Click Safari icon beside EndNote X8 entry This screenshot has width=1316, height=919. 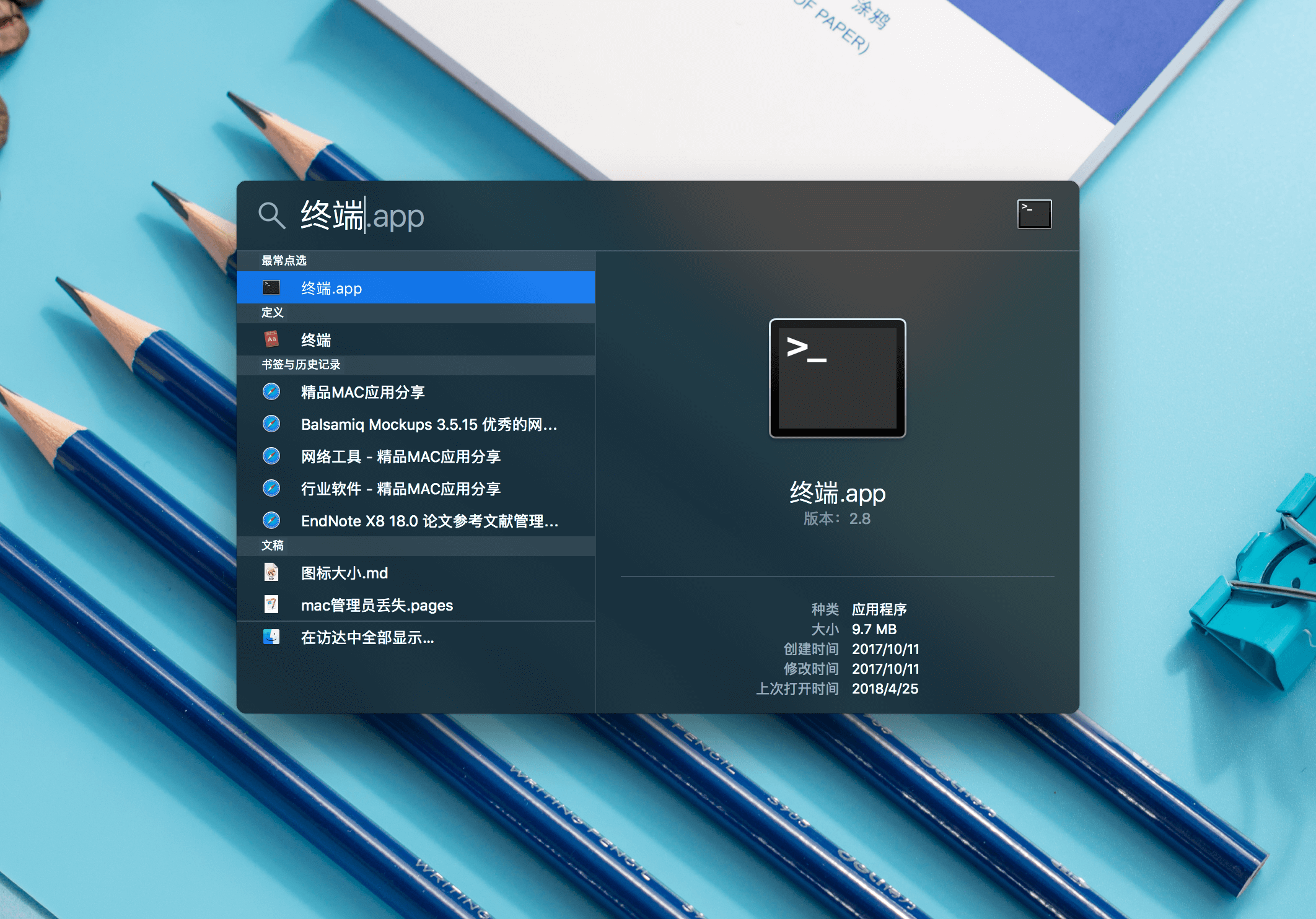271,520
